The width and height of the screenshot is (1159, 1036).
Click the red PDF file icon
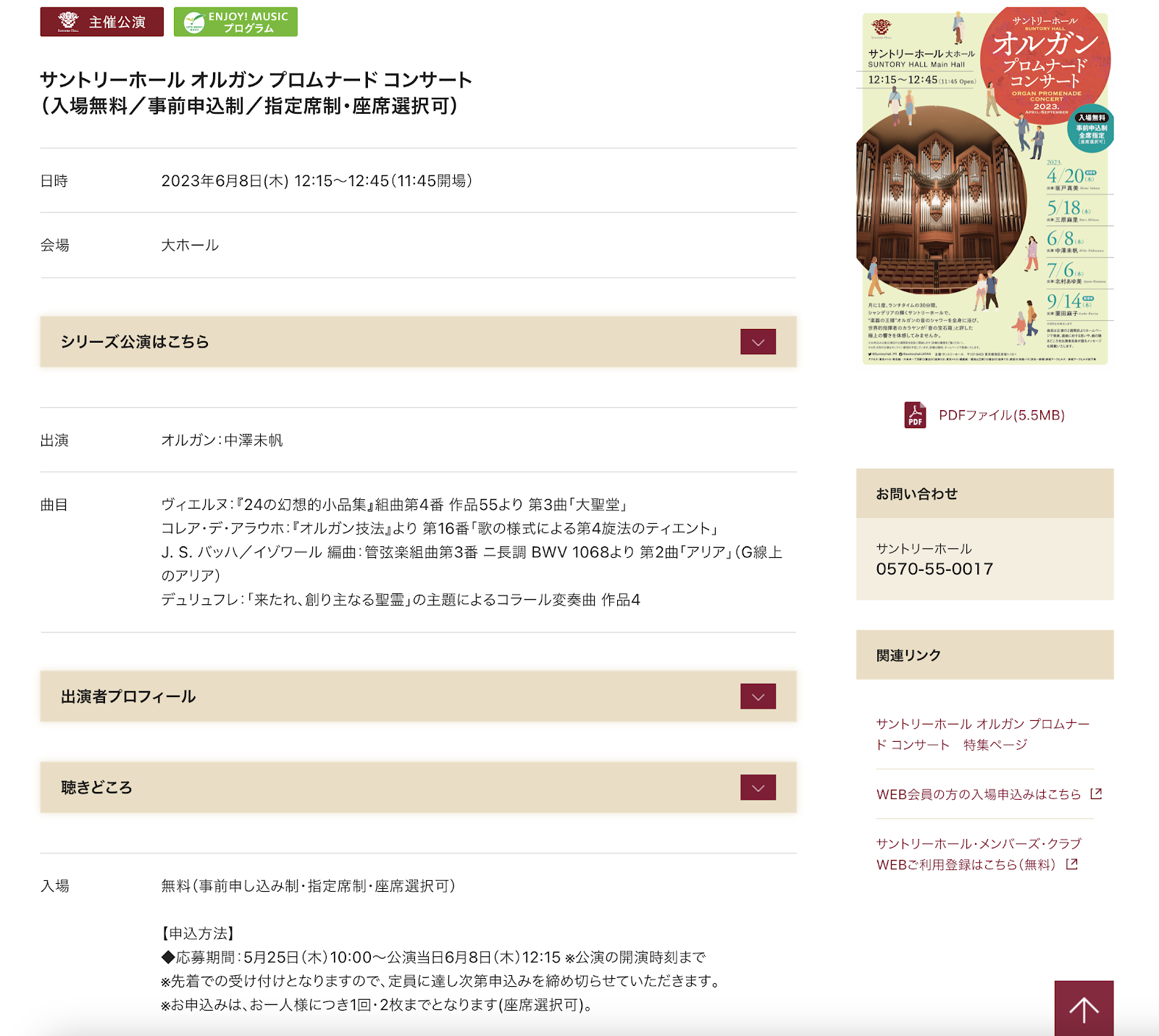click(x=915, y=415)
